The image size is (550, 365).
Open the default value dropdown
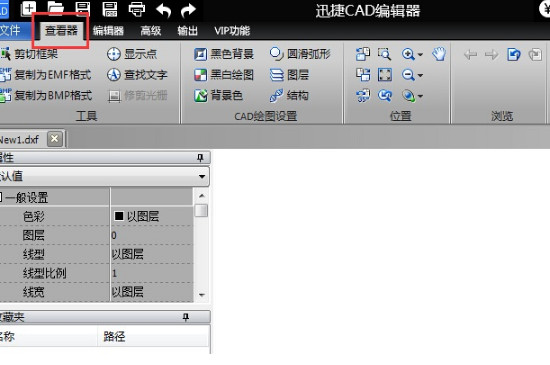tap(202, 176)
